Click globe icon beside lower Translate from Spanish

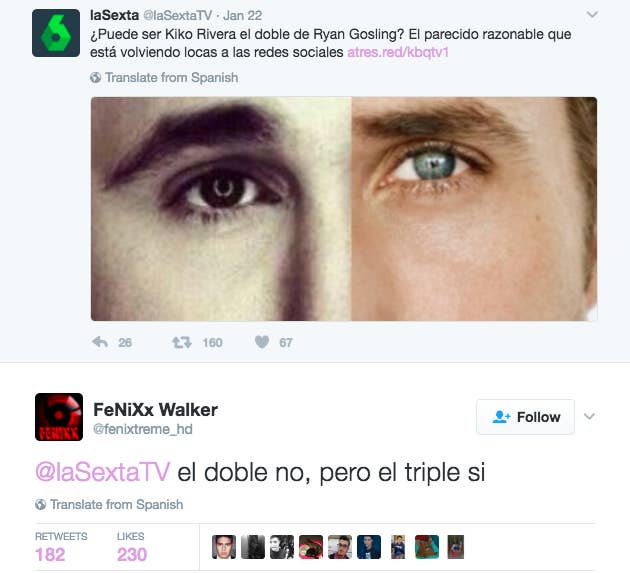[x=41, y=504]
